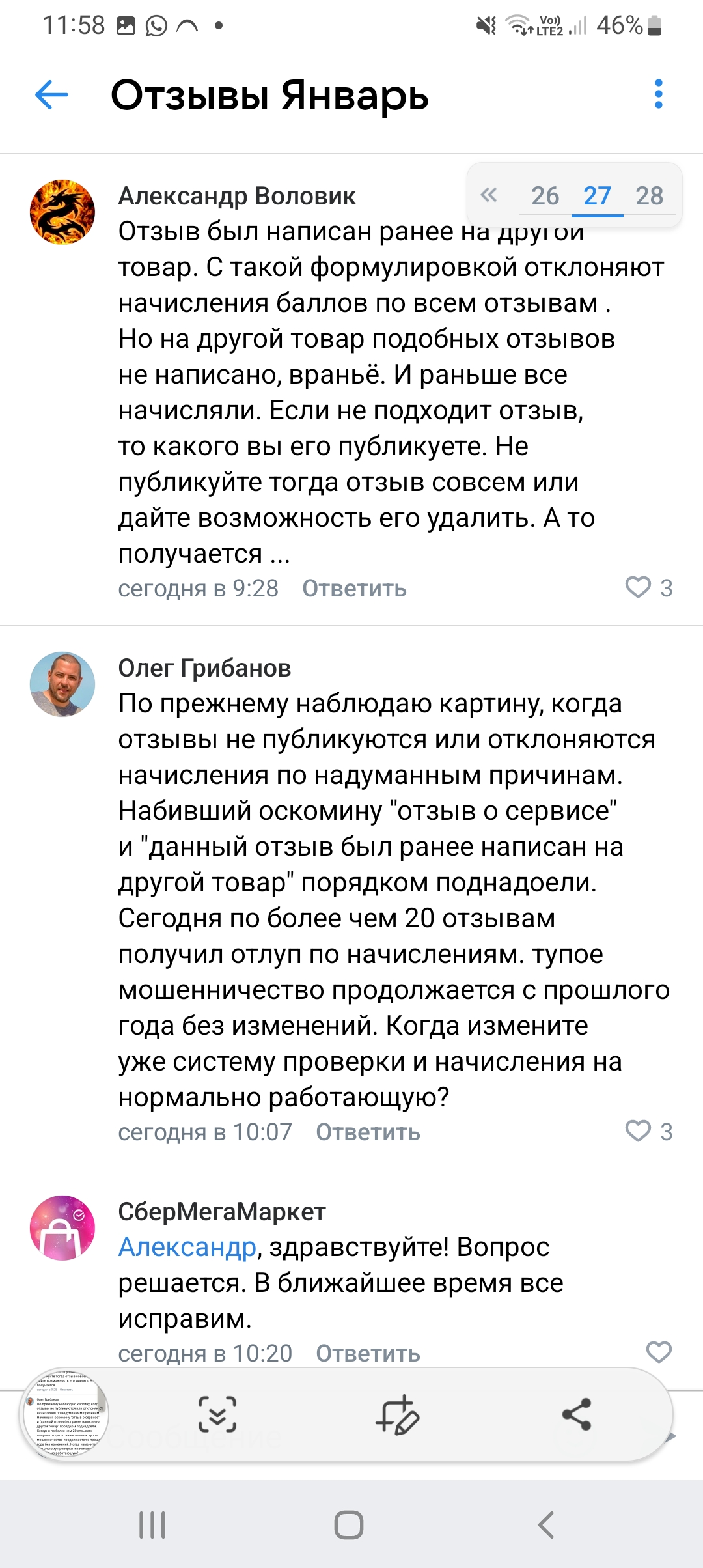Jump to earlier pages with double chevron
Image resolution: width=703 pixels, height=1568 pixels.
pyautogui.click(x=489, y=195)
